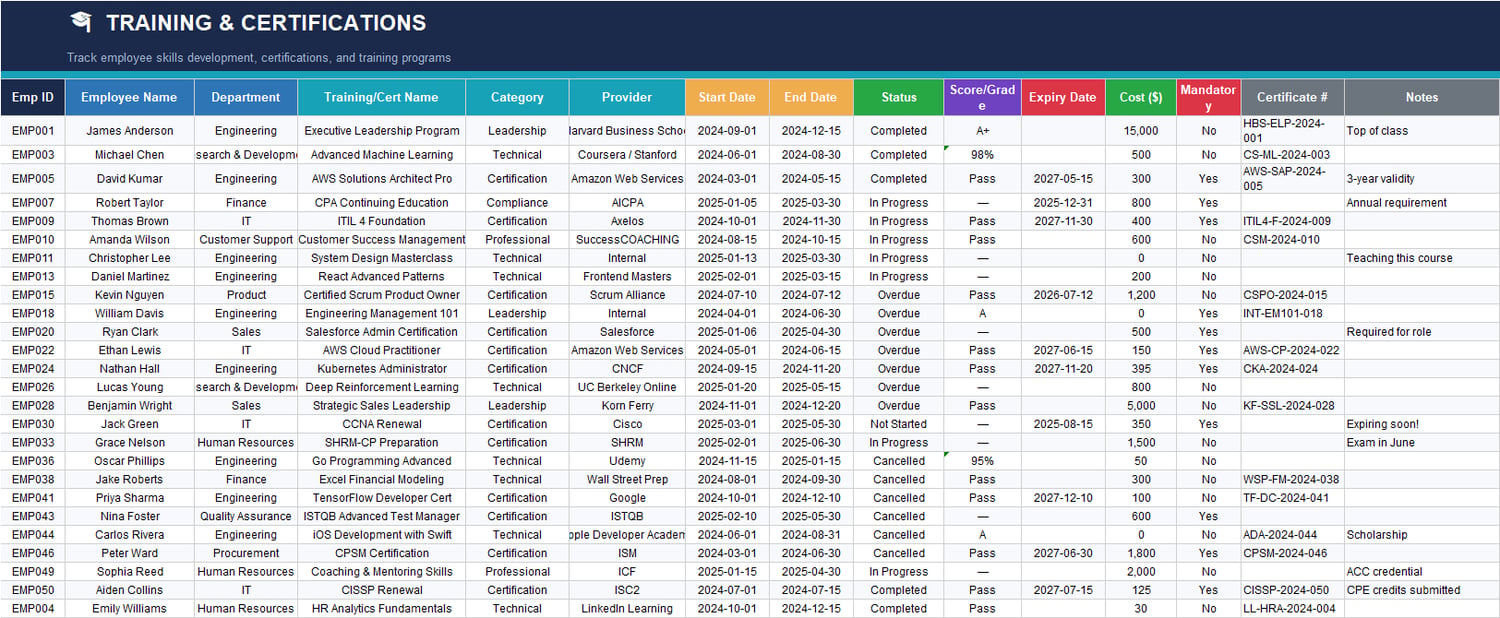The height and width of the screenshot is (618, 1500).
Task: Select the Scrum Alliance provider cell
Action: click(627, 295)
